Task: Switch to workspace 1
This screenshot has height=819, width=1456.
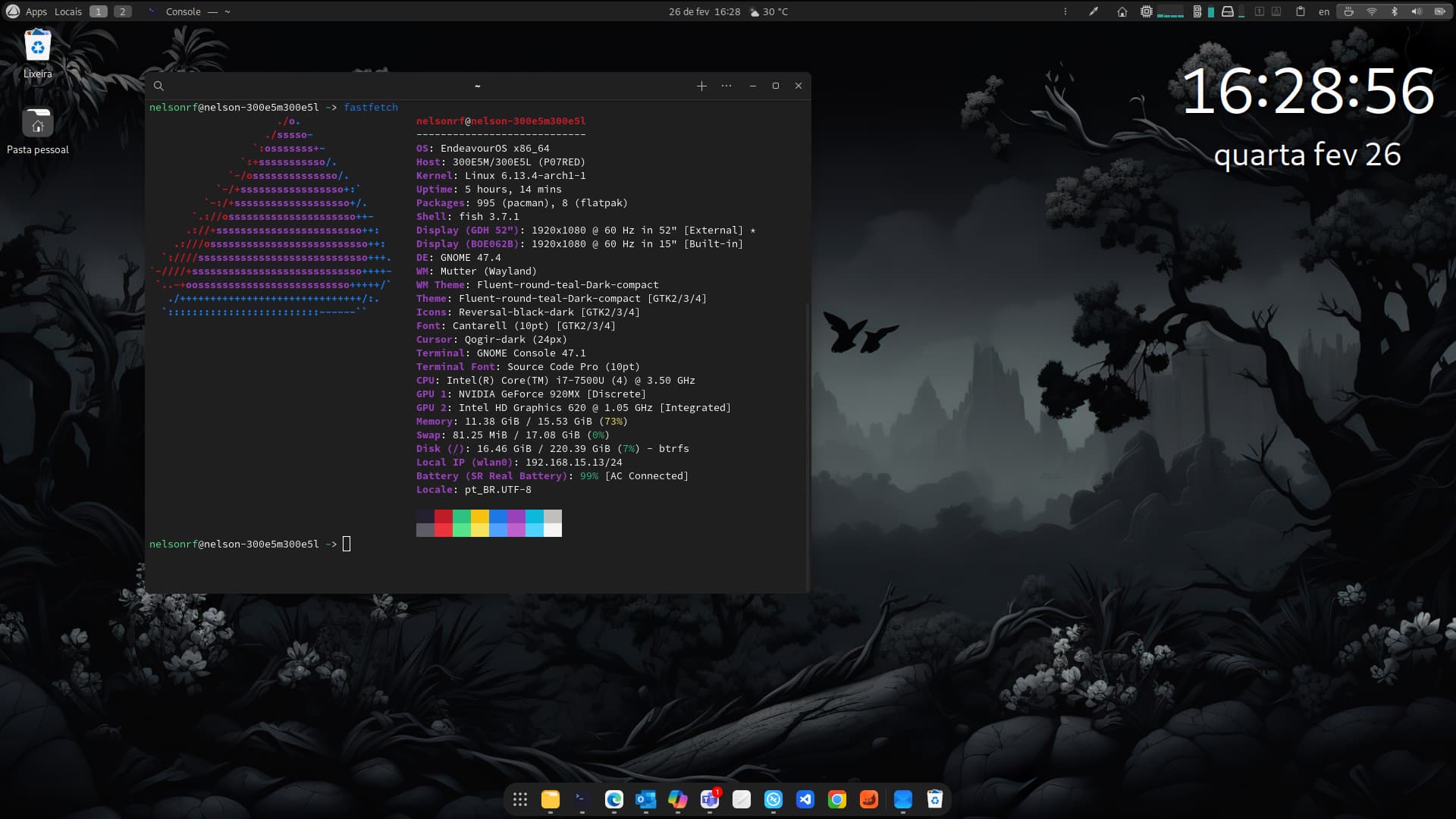Action: point(99,11)
